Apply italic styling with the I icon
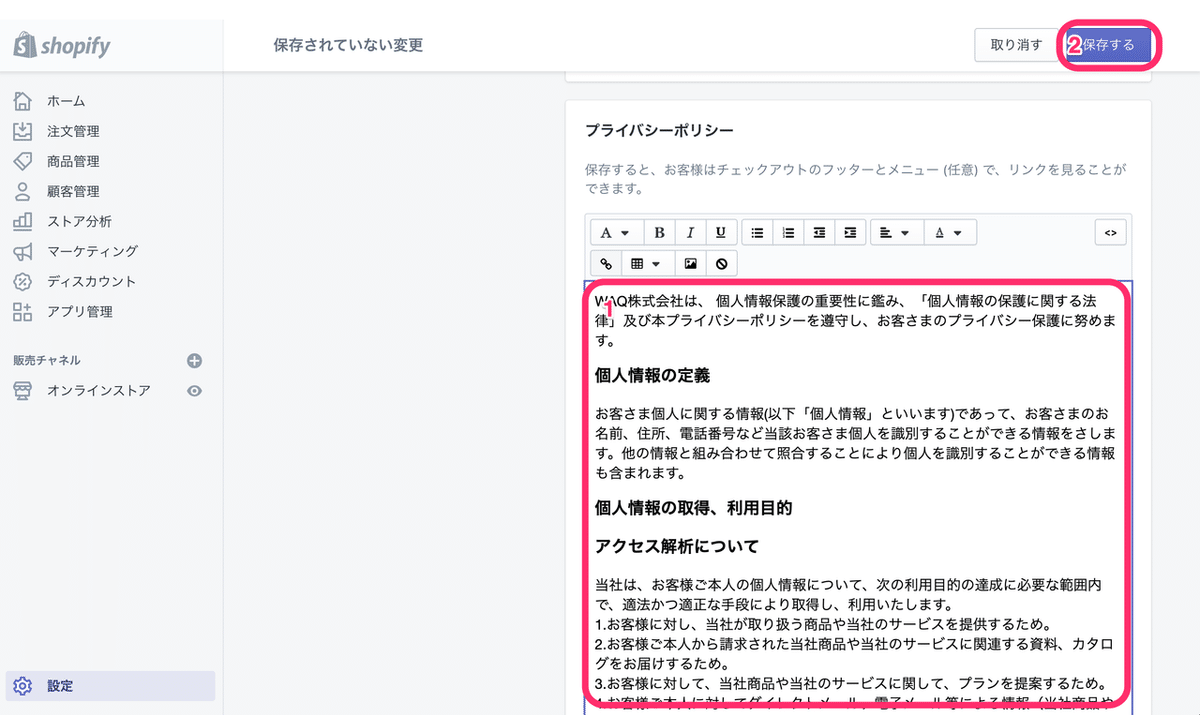 pos(690,232)
